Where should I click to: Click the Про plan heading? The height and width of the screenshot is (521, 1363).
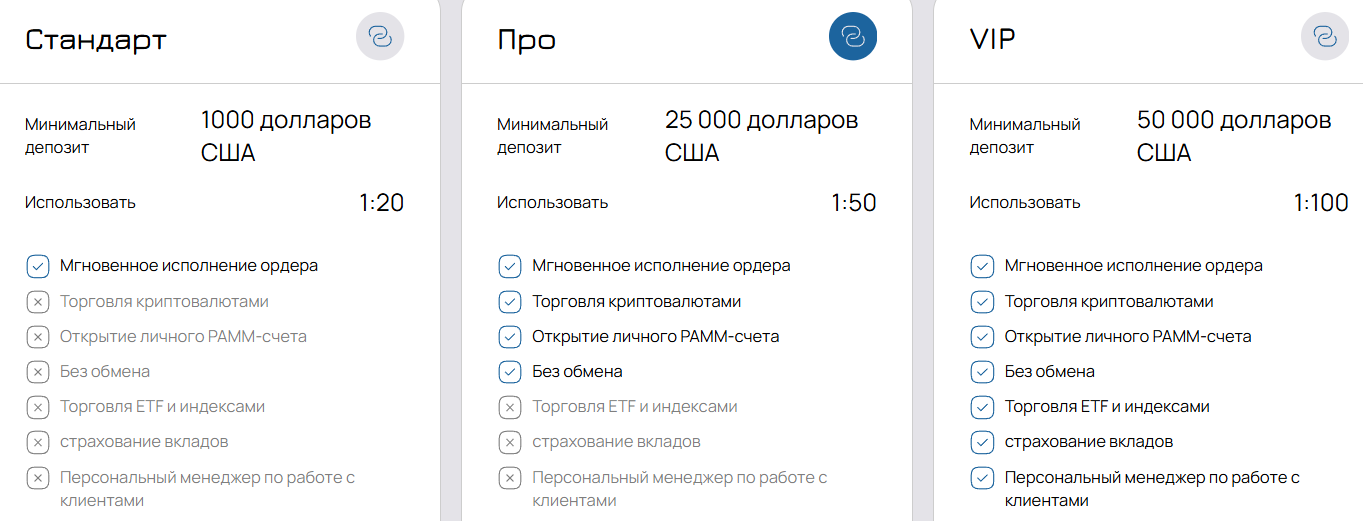527,39
